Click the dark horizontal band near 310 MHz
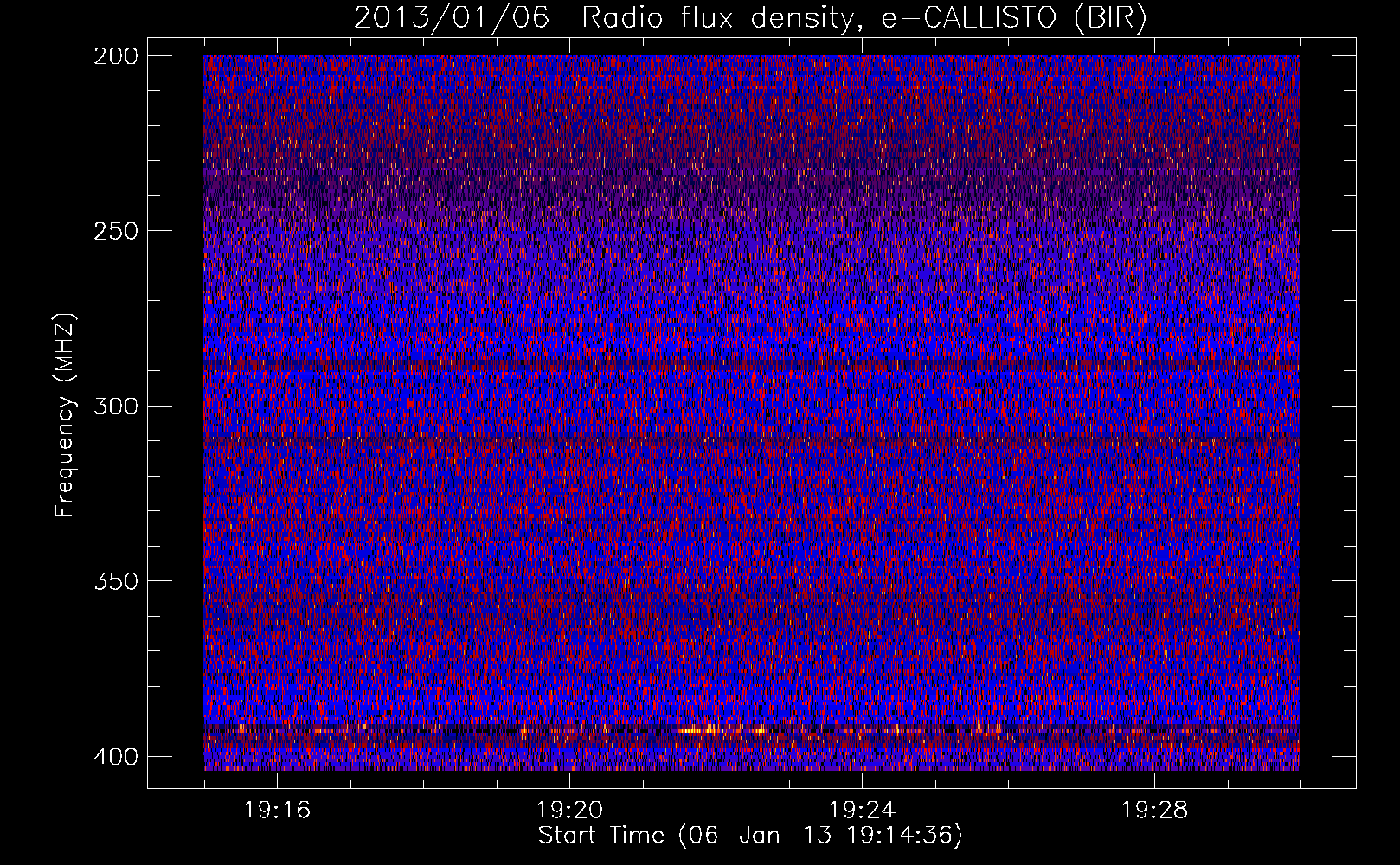Viewport: 1400px width, 865px height. [x=751, y=440]
